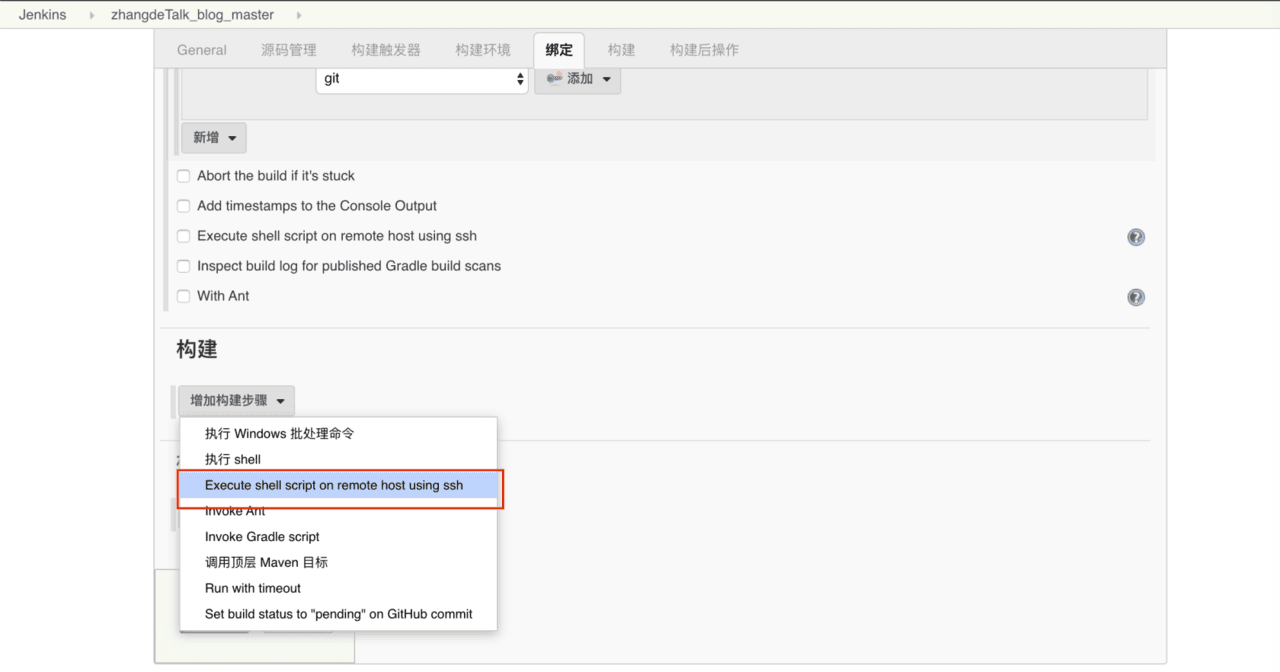Toggle Inspect build log for Gradle build scans

tap(183, 266)
